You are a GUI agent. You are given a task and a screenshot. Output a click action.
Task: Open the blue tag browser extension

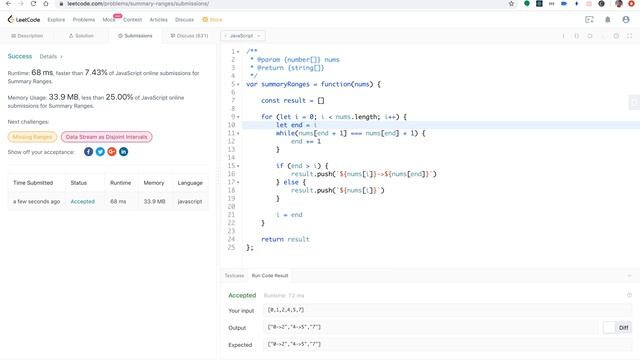[x=564, y=4]
